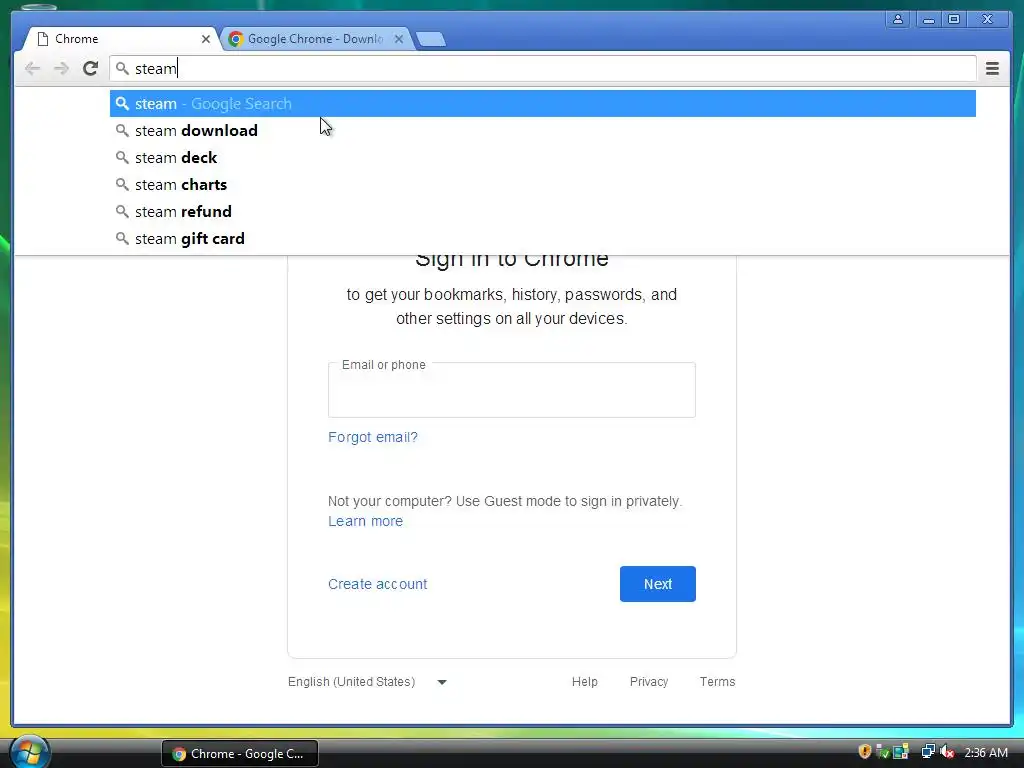Open a new tab button

coord(431,39)
